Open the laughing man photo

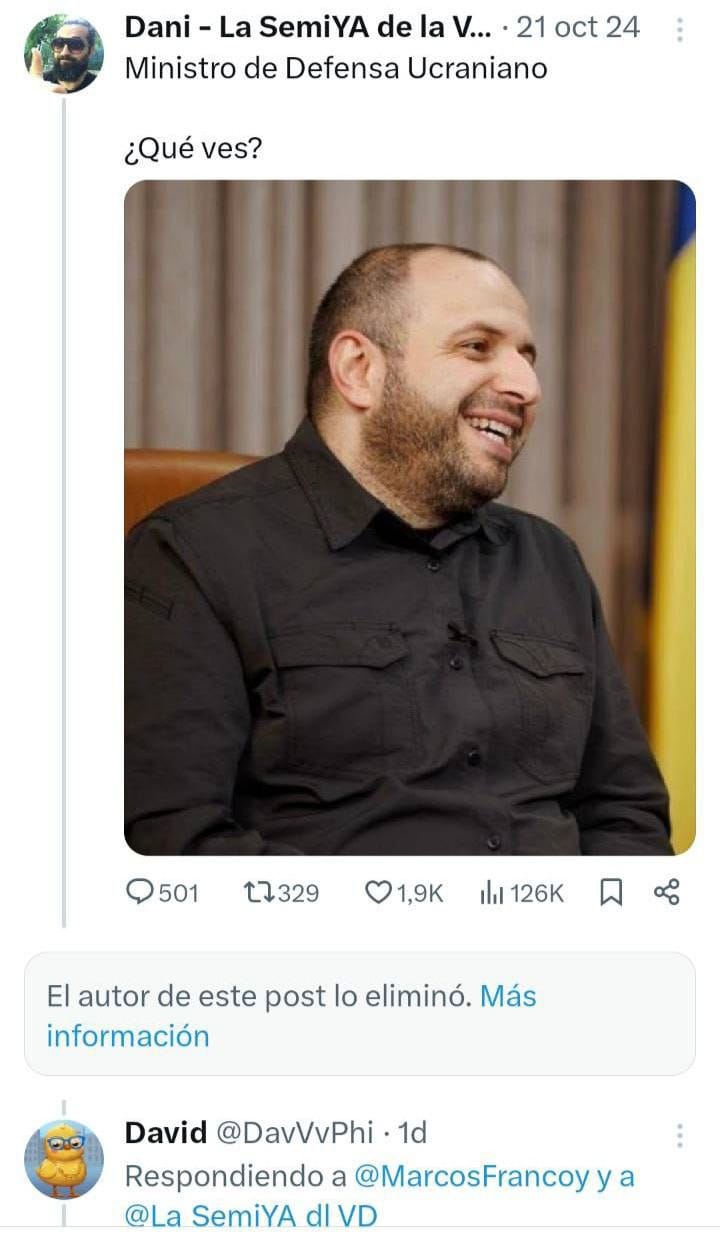(x=409, y=517)
